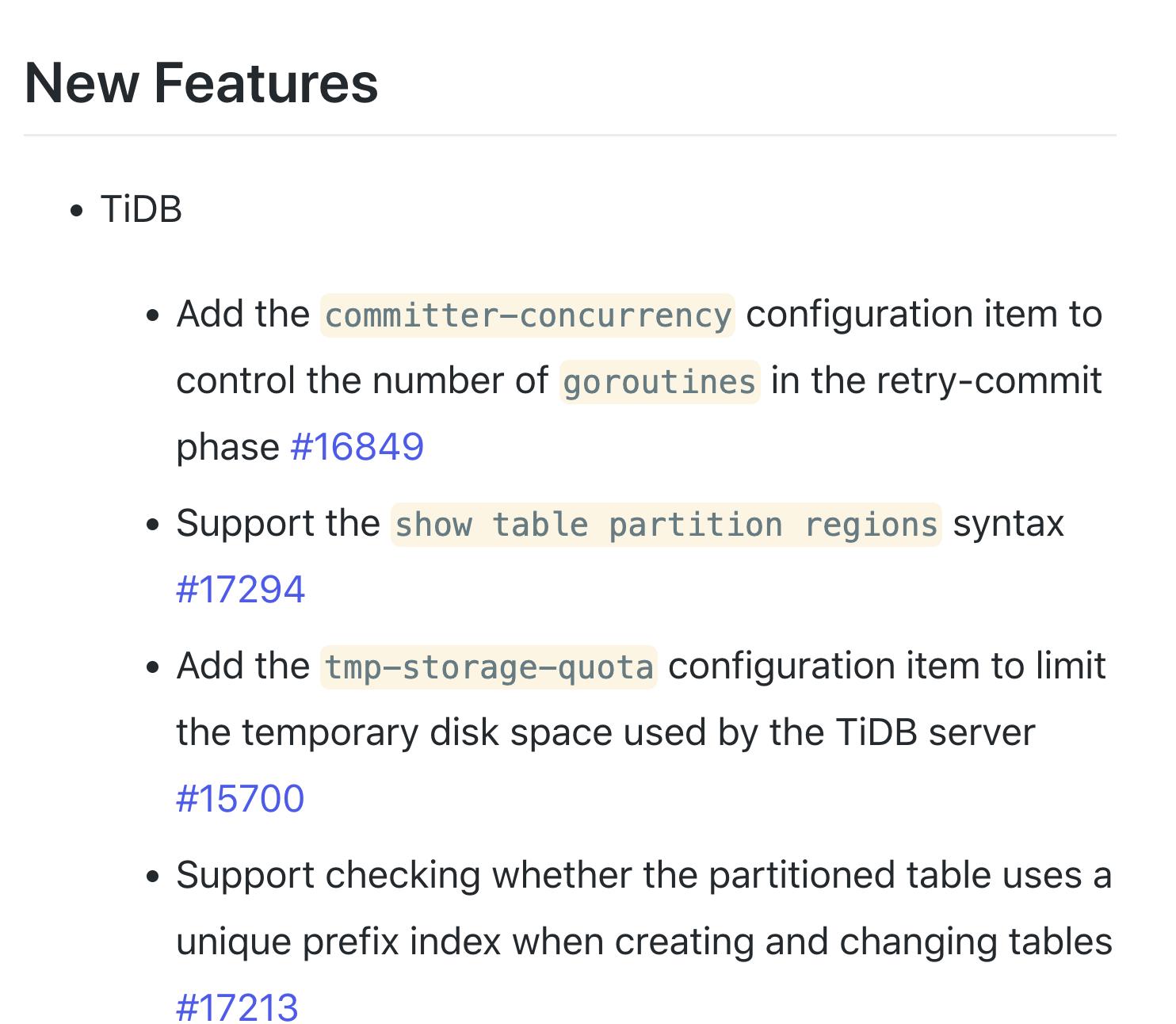Viewport: 1176px width, 1024px height.
Task: Click the divider line under New Features
Action: point(570,136)
